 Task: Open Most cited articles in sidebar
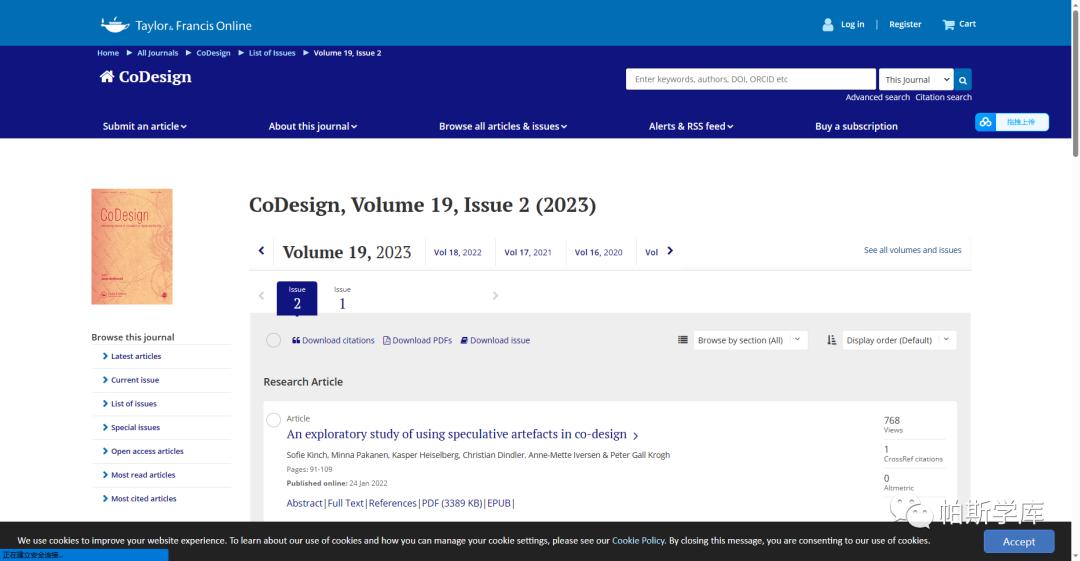tap(143, 498)
